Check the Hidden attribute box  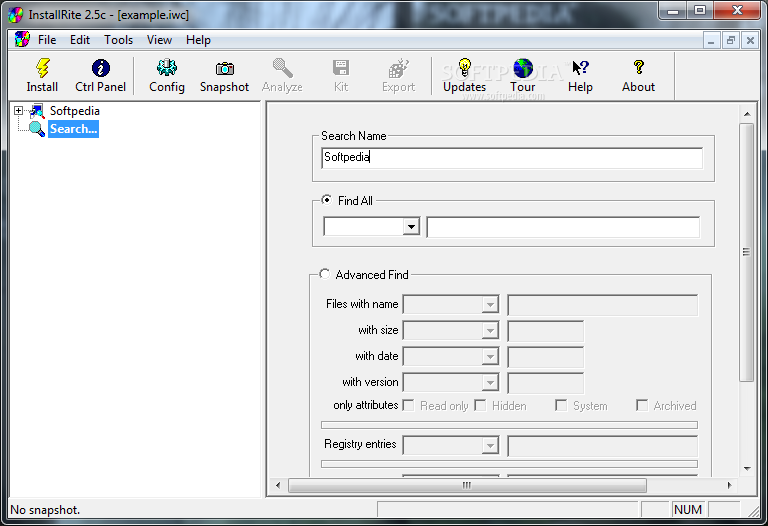(480, 406)
